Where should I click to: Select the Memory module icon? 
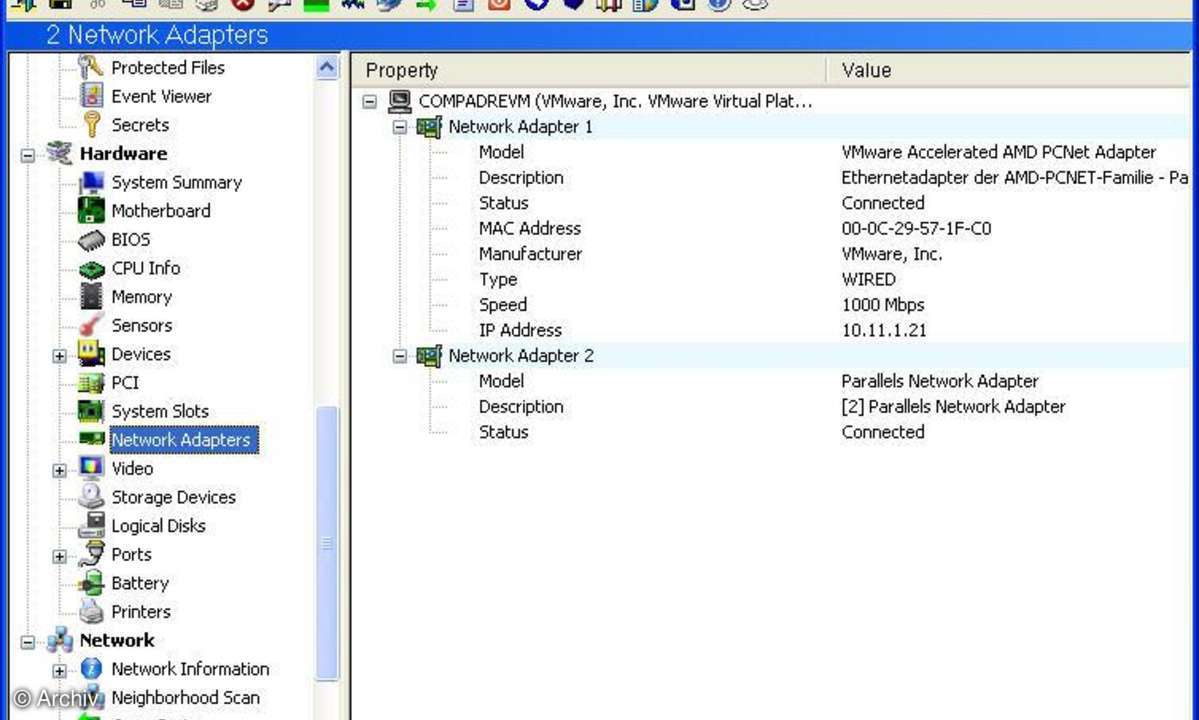point(91,297)
